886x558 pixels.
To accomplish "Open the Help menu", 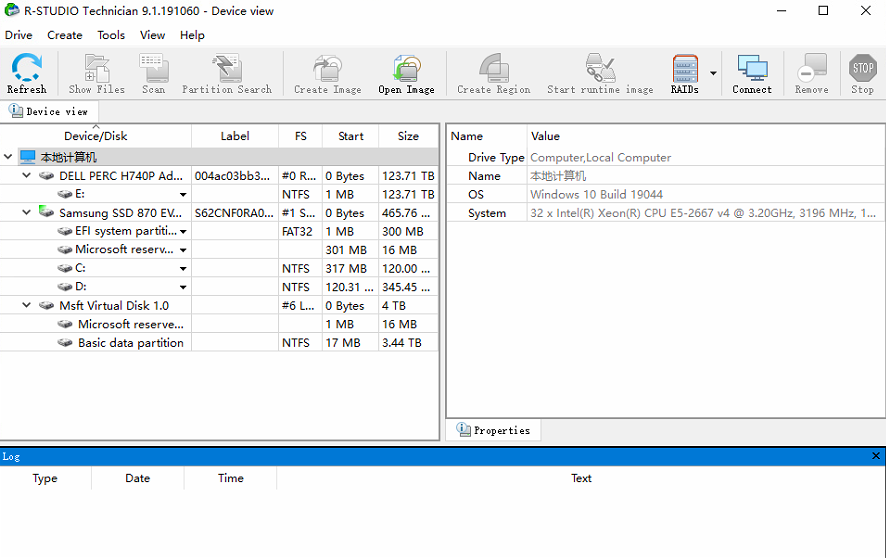I will coord(192,35).
